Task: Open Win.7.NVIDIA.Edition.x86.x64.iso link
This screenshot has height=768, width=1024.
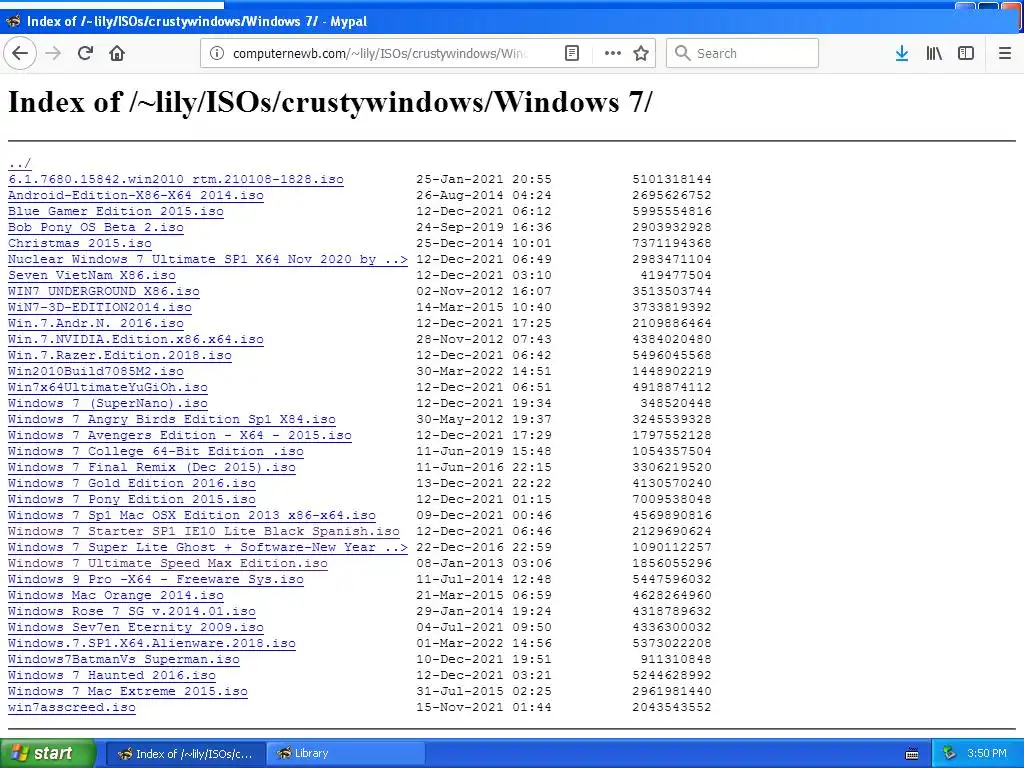Action: pyautogui.click(x=136, y=339)
